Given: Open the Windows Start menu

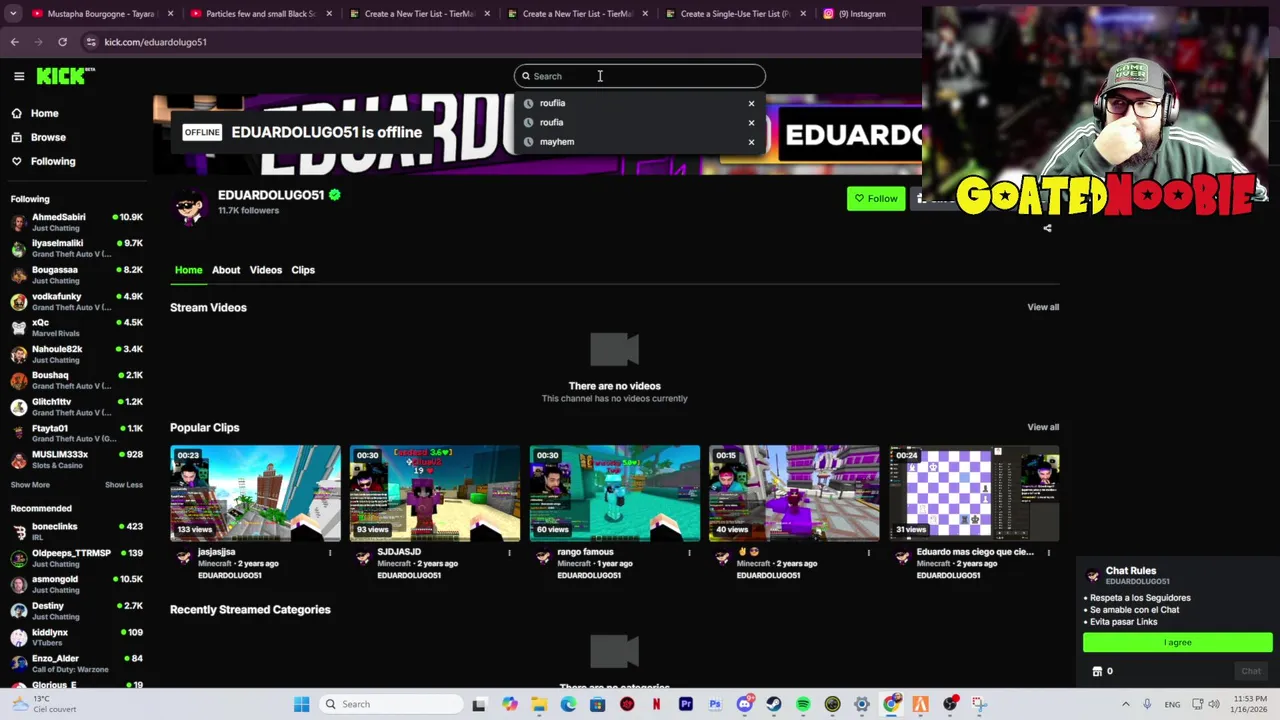Looking at the screenshot, I should 301,704.
